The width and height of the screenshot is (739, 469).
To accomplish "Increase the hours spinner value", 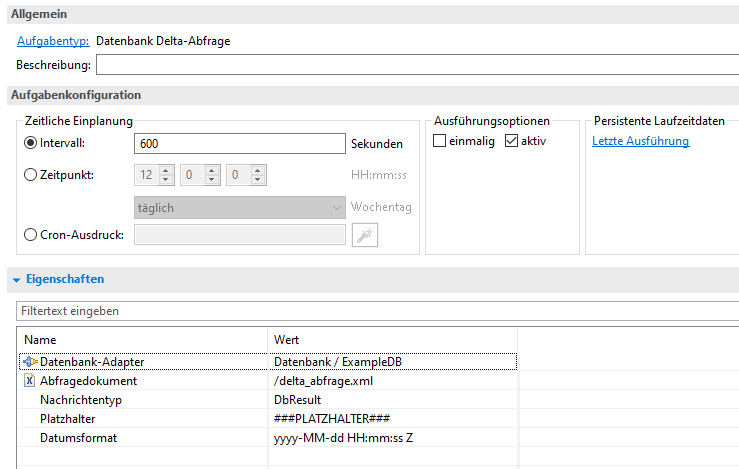I will point(165,170).
